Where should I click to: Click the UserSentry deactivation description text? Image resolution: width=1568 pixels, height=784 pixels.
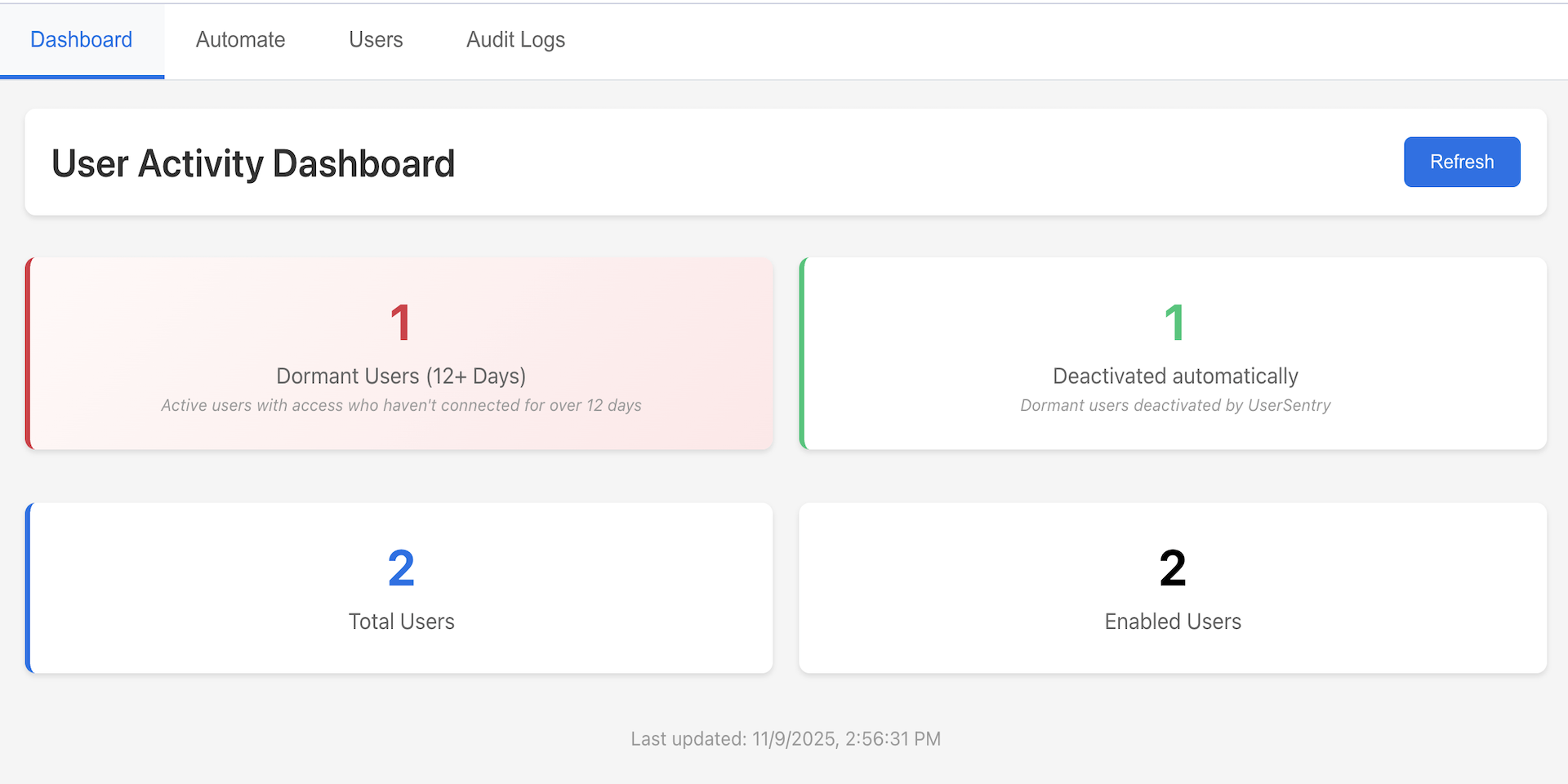tap(1175, 406)
